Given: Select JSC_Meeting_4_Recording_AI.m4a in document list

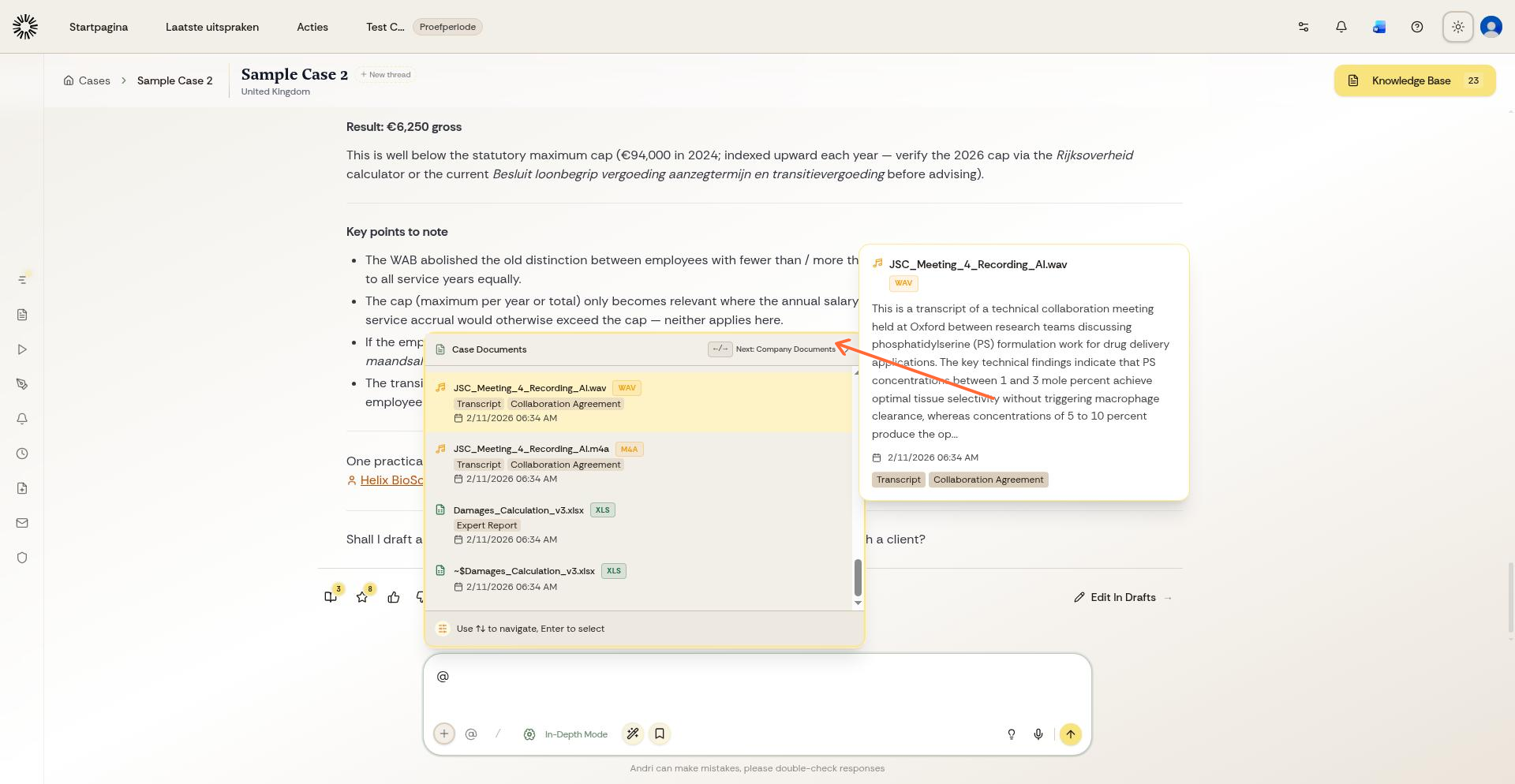Looking at the screenshot, I should pos(639,463).
